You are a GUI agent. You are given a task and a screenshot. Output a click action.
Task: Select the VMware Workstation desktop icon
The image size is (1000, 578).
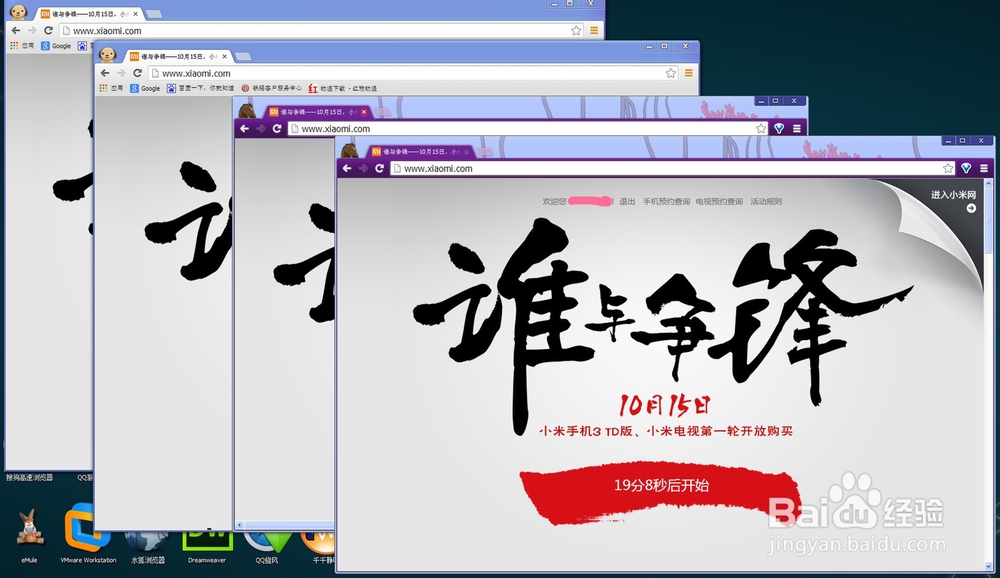pyautogui.click(x=88, y=535)
